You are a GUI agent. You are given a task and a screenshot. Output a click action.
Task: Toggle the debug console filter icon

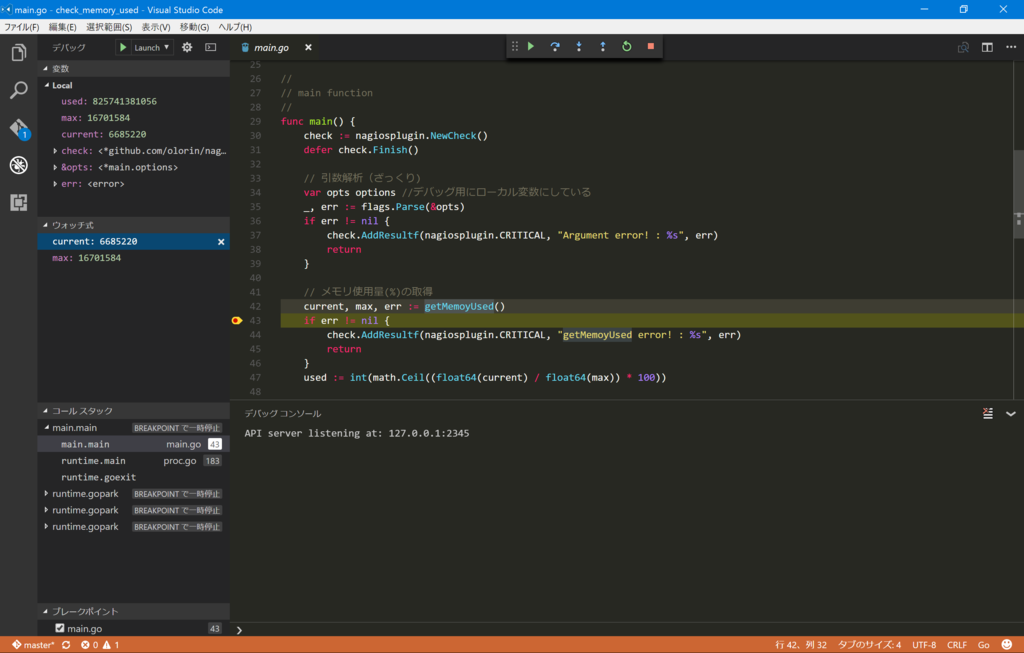point(986,413)
